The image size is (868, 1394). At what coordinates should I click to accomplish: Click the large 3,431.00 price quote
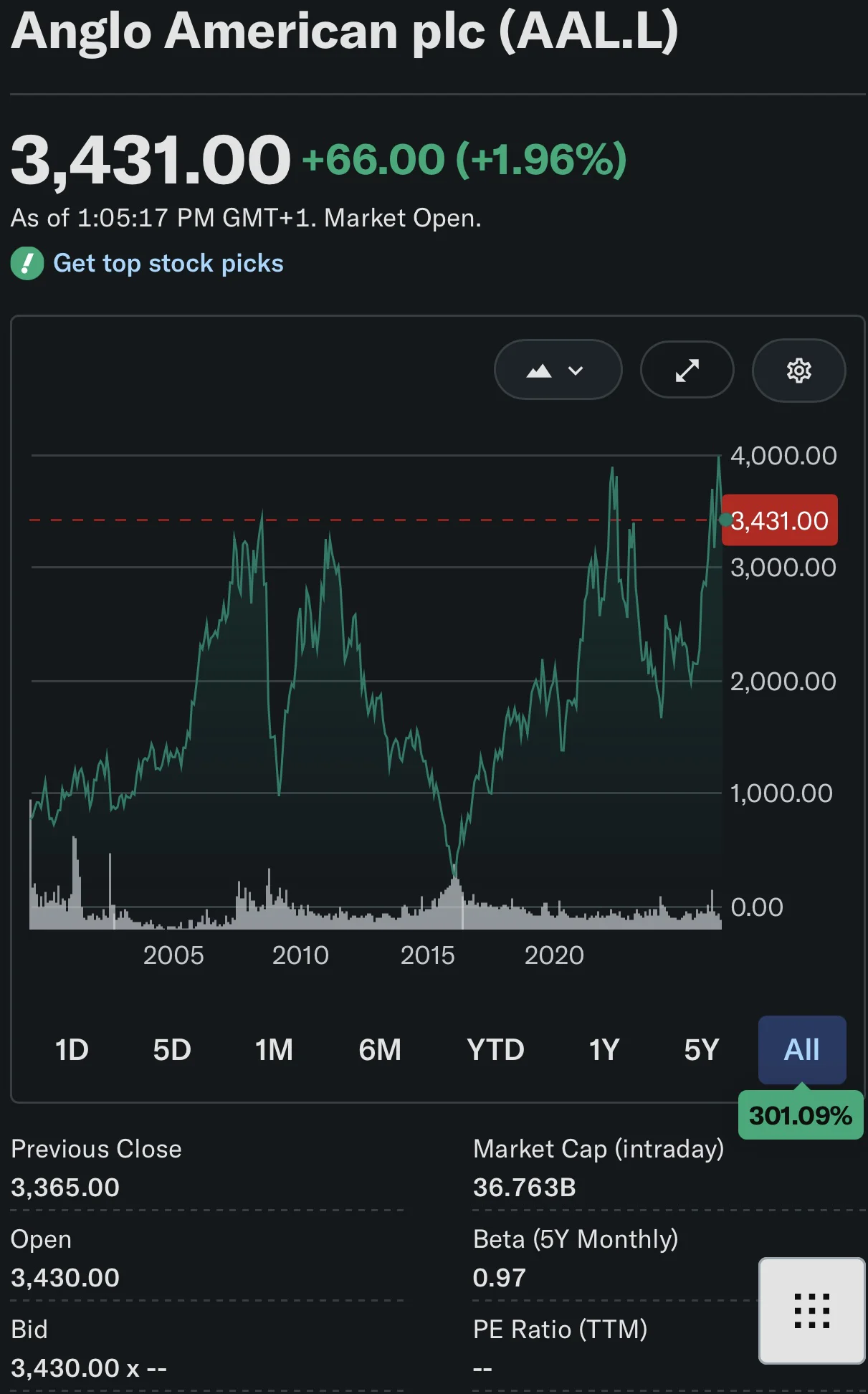point(151,161)
